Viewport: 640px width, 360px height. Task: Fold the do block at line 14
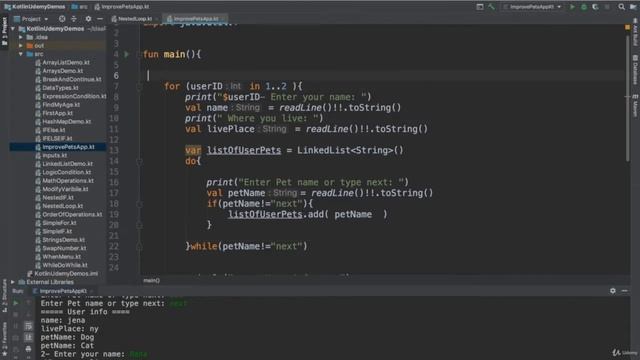click(x=139, y=161)
